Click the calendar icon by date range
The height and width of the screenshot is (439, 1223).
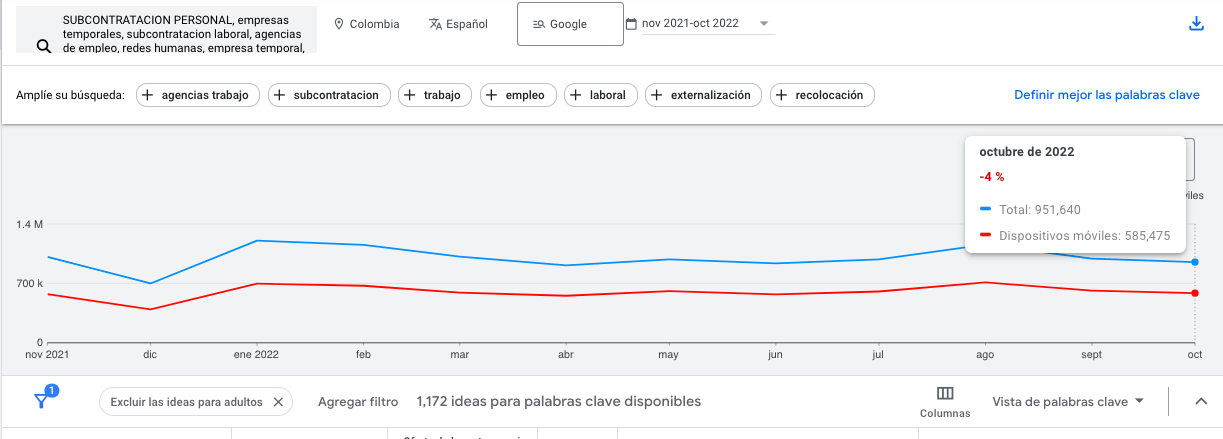(631, 24)
